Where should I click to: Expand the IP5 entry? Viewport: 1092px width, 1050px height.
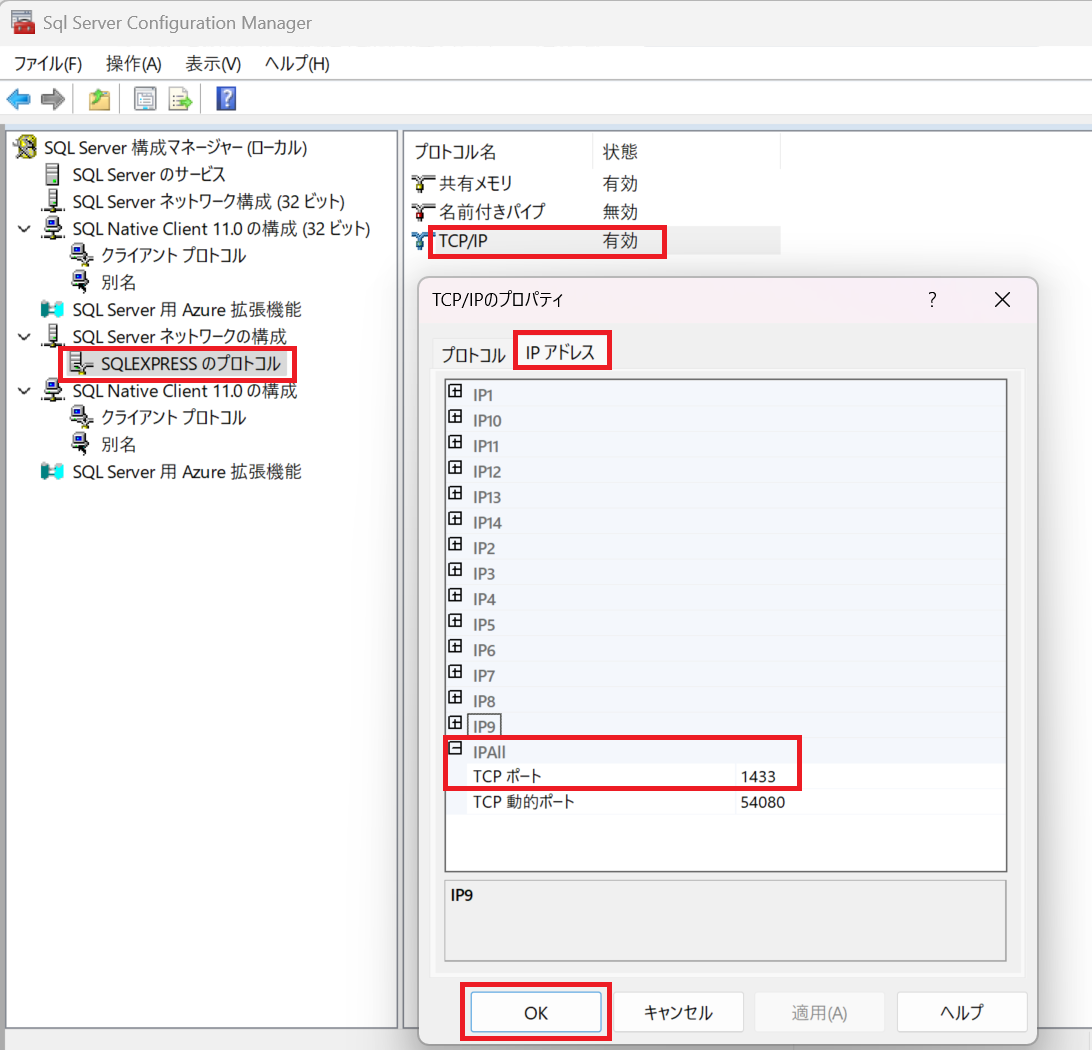coord(455,620)
